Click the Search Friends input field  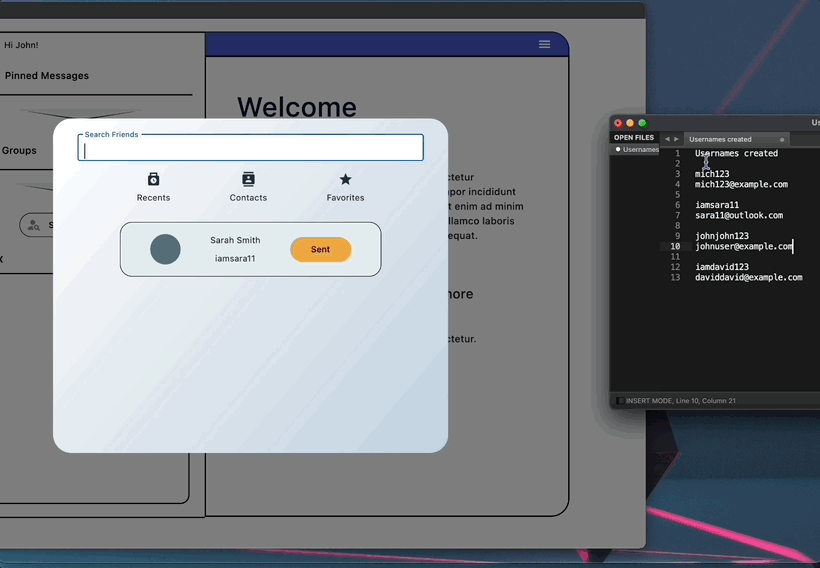click(x=250, y=147)
